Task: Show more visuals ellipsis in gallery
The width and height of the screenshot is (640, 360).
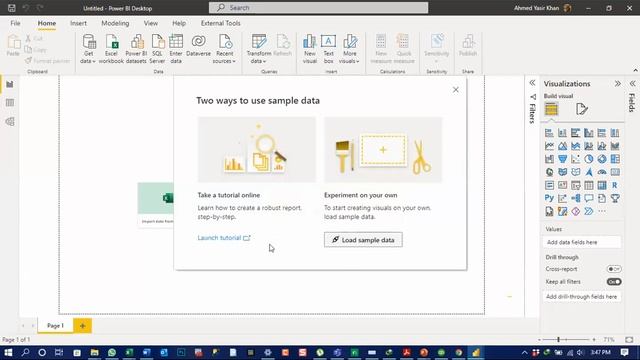Action: (x=602, y=211)
